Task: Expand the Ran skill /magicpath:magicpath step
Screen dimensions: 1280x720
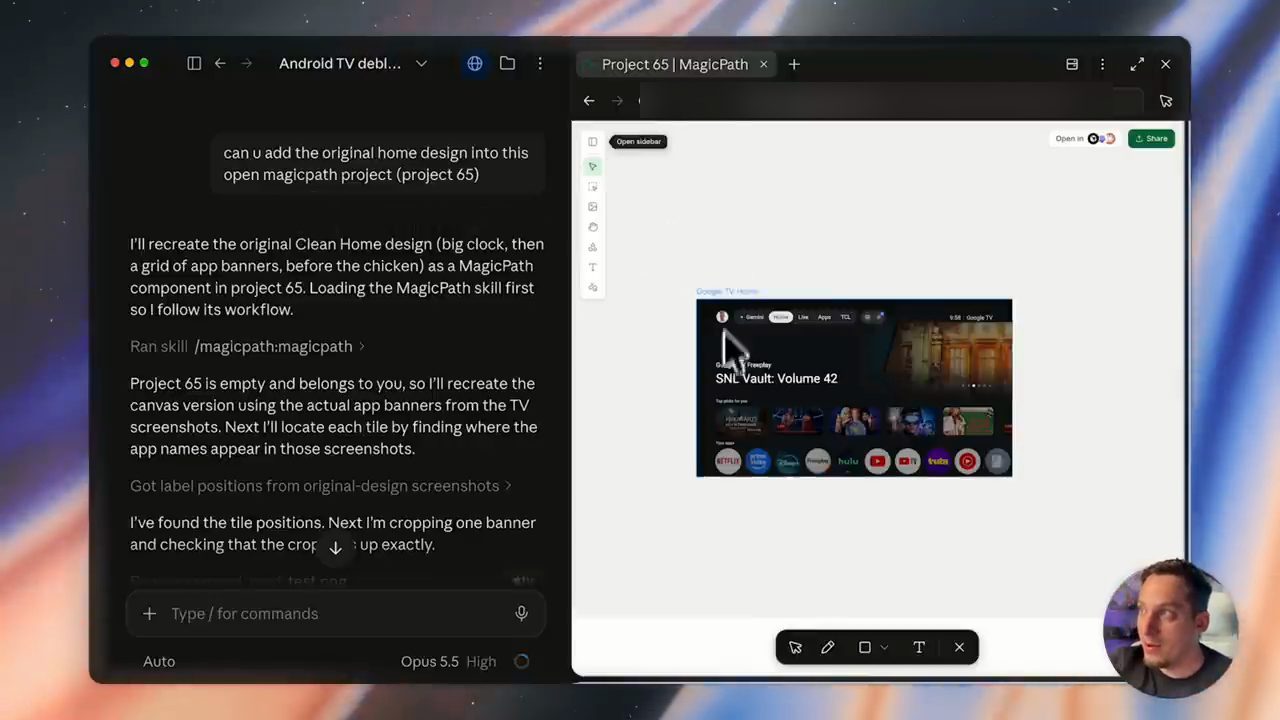Action: point(247,346)
